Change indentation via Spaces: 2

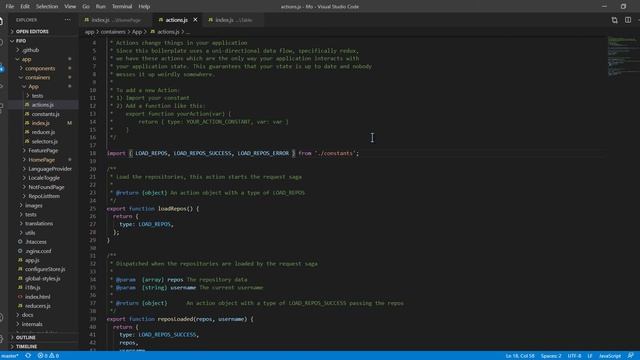tap(551, 356)
